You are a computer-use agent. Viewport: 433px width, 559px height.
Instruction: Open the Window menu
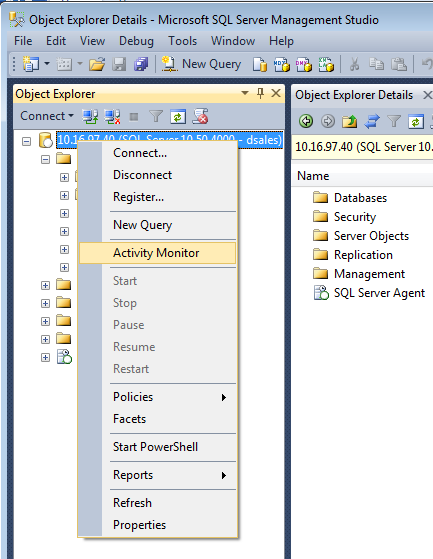click(x=233, y=41)
